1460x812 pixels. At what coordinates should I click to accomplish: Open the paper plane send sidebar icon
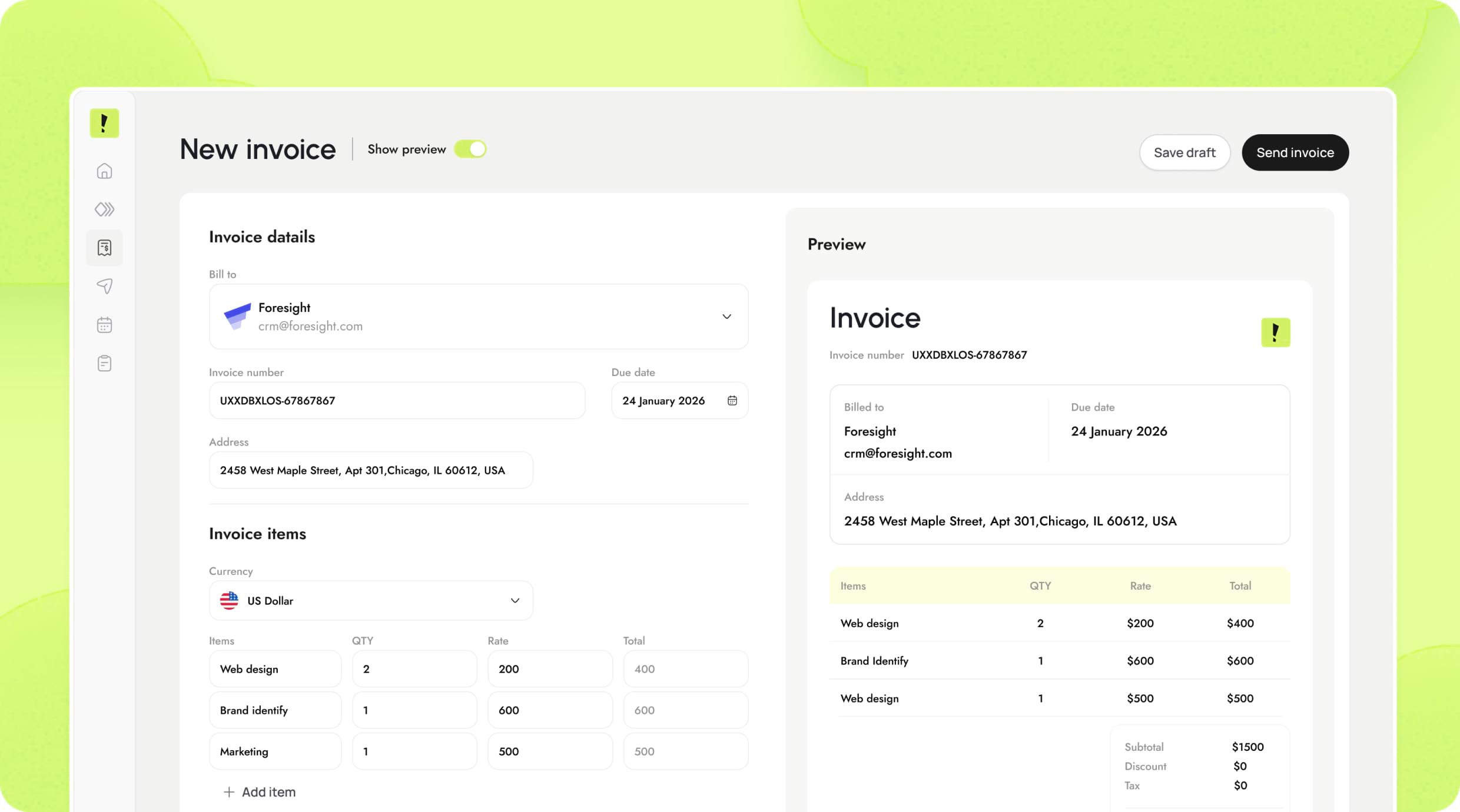pos(104,286)
